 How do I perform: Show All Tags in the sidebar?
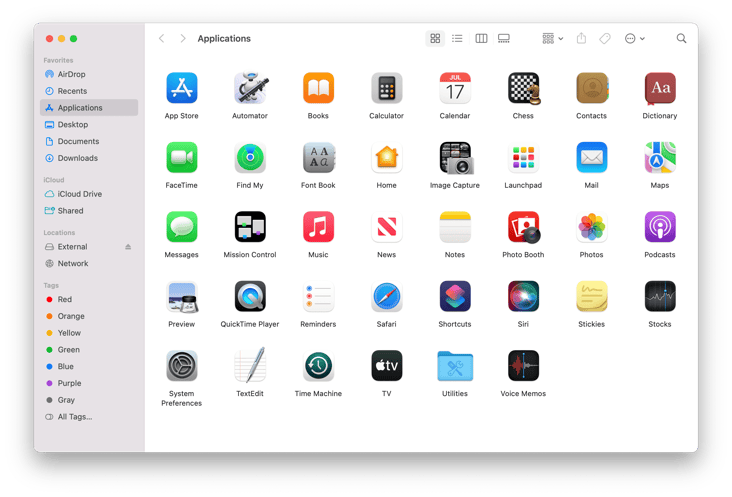point(89,417)
